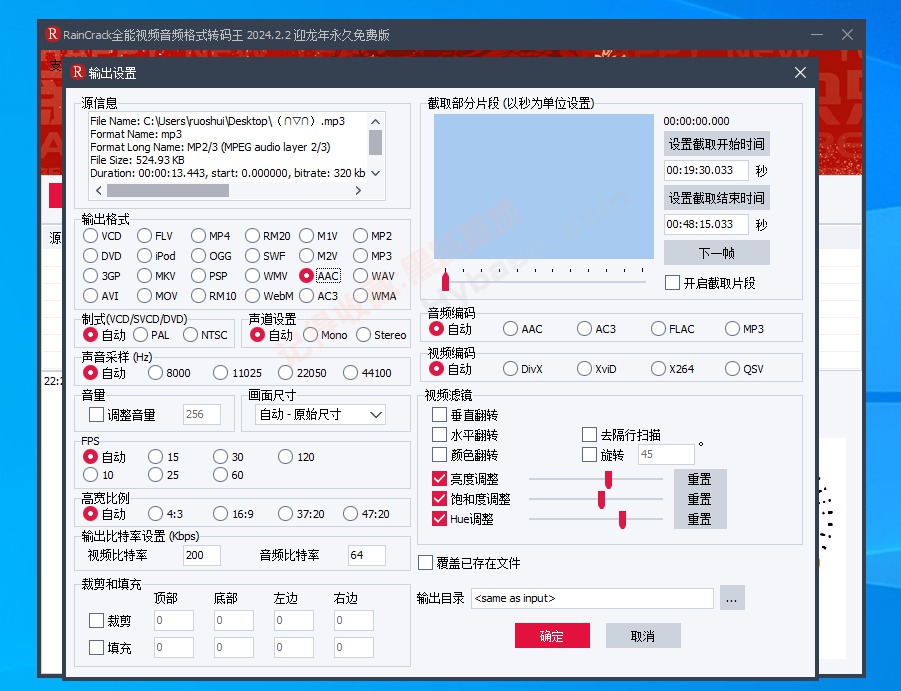Click set clip start time button
This screenshot has width=901, height=691.
[x=717, y=144]
